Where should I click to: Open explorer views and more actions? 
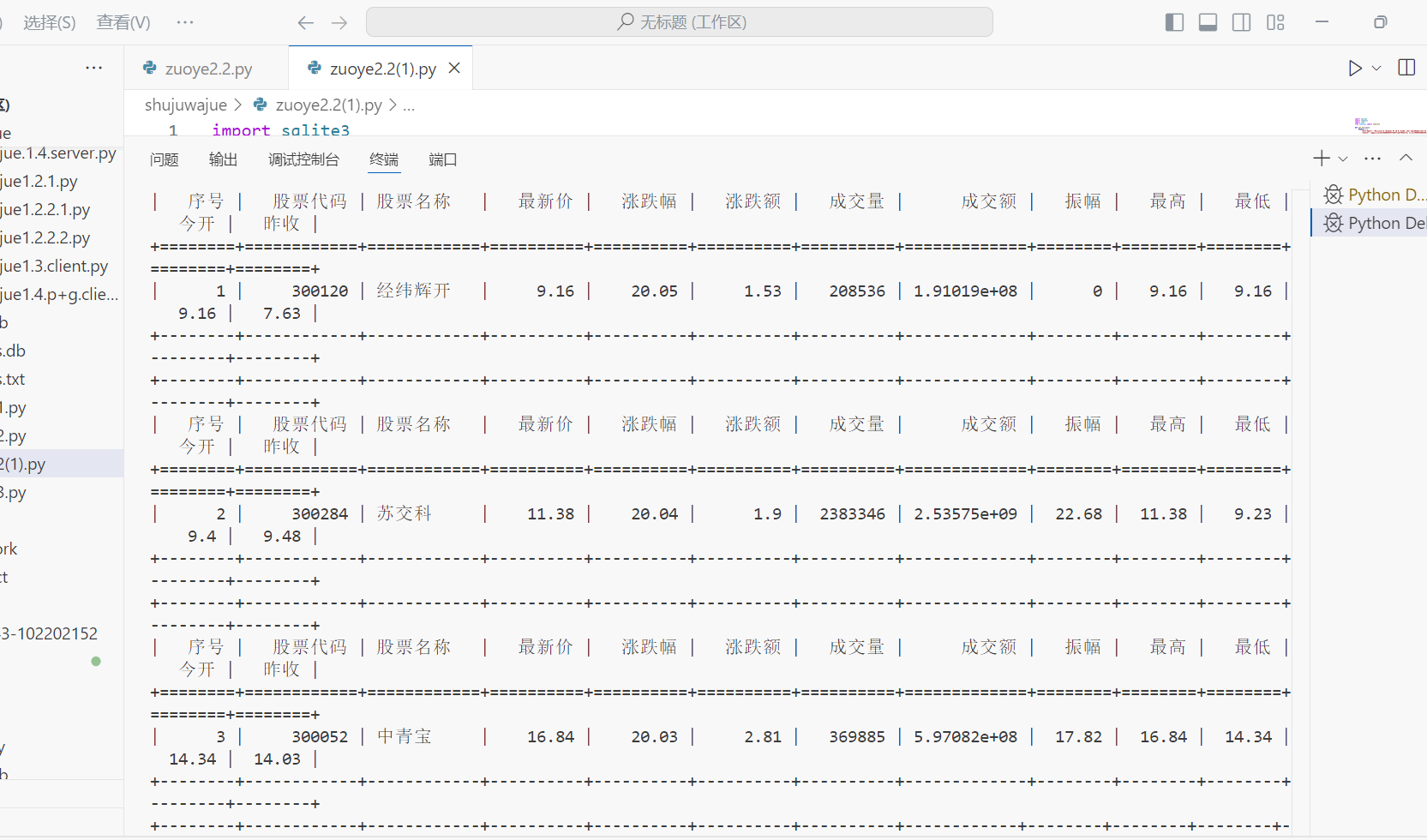click(94, 68)
